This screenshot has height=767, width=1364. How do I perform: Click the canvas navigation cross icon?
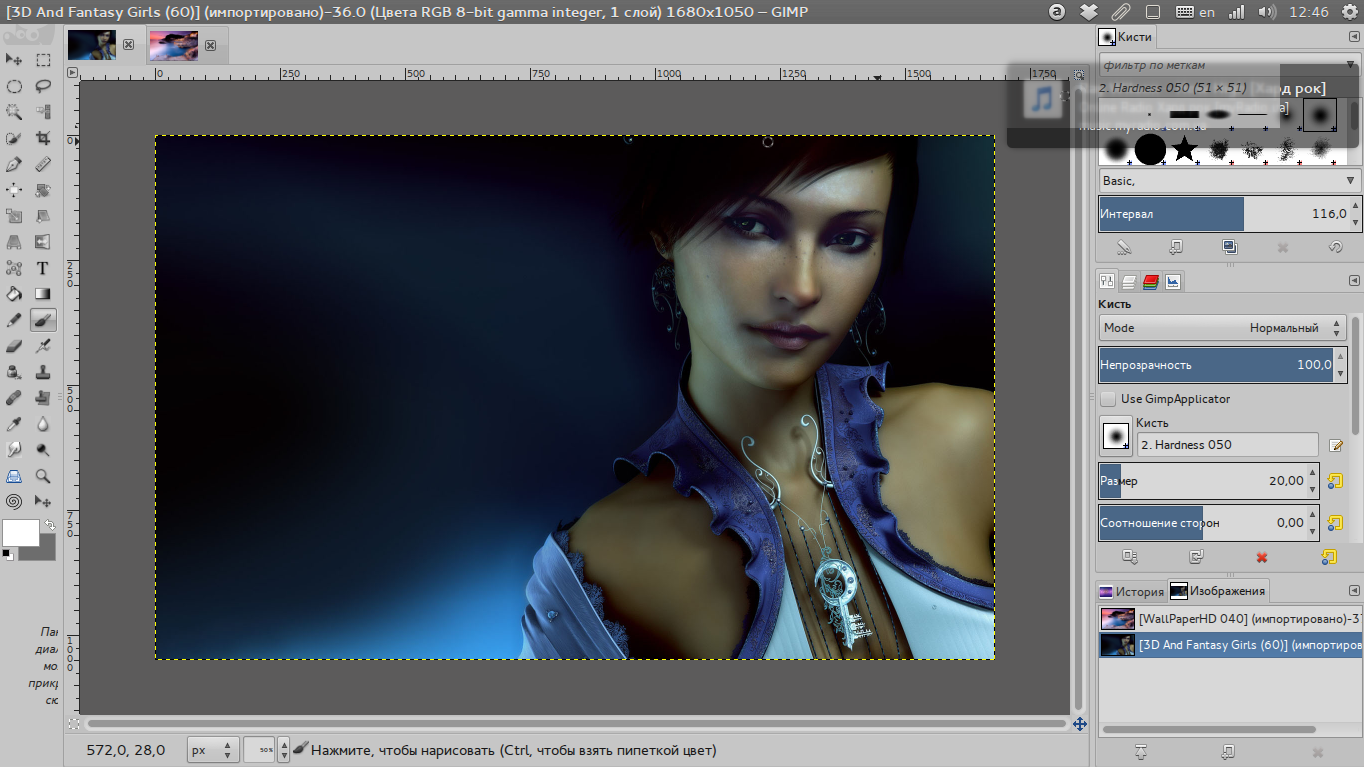[x=1080, y=724]
